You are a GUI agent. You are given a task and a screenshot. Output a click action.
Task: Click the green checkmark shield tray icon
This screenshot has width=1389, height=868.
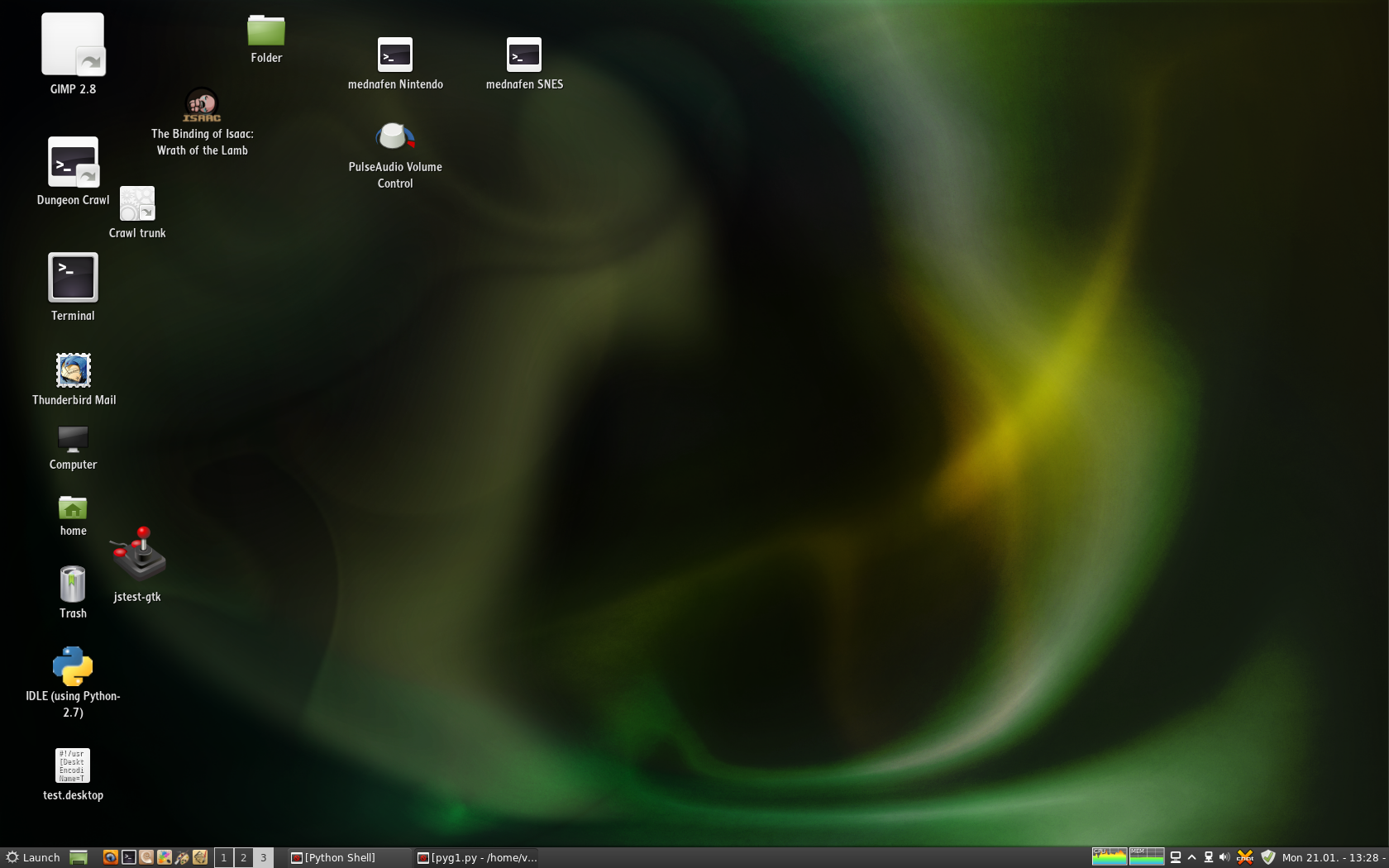[1268, 857]
